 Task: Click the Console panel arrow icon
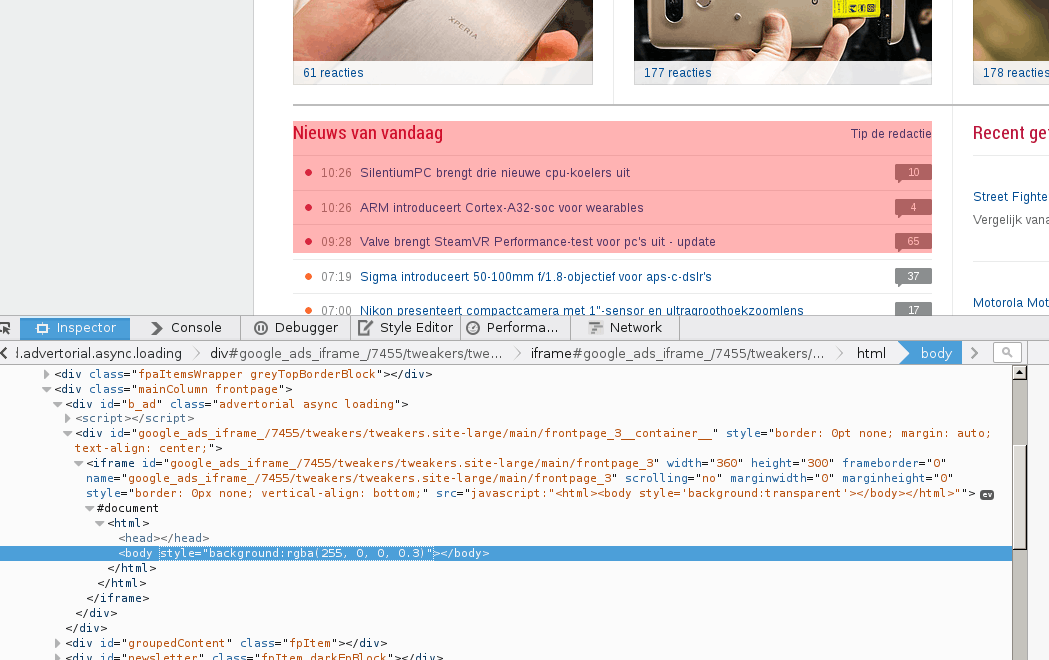[156, 328]
